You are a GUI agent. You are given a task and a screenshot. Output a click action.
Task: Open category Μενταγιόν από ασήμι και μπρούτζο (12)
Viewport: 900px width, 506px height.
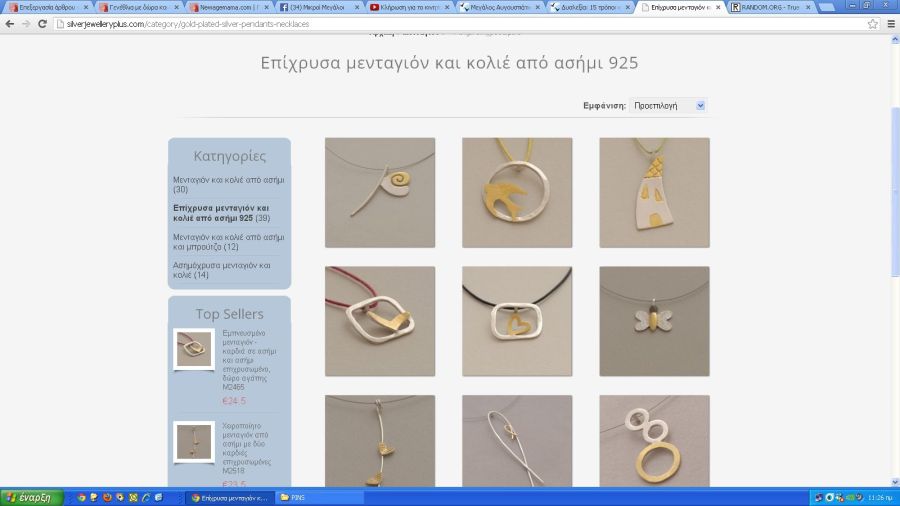tap(228, 242)
